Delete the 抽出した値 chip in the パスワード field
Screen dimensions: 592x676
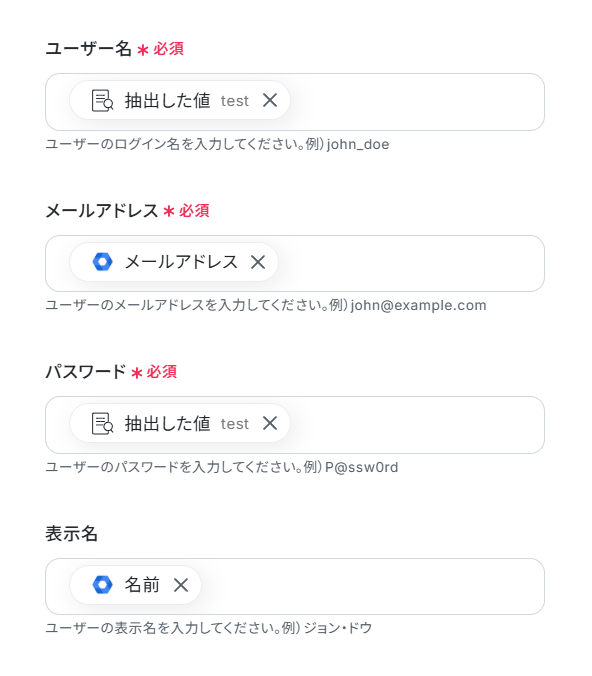click(270, 423)
